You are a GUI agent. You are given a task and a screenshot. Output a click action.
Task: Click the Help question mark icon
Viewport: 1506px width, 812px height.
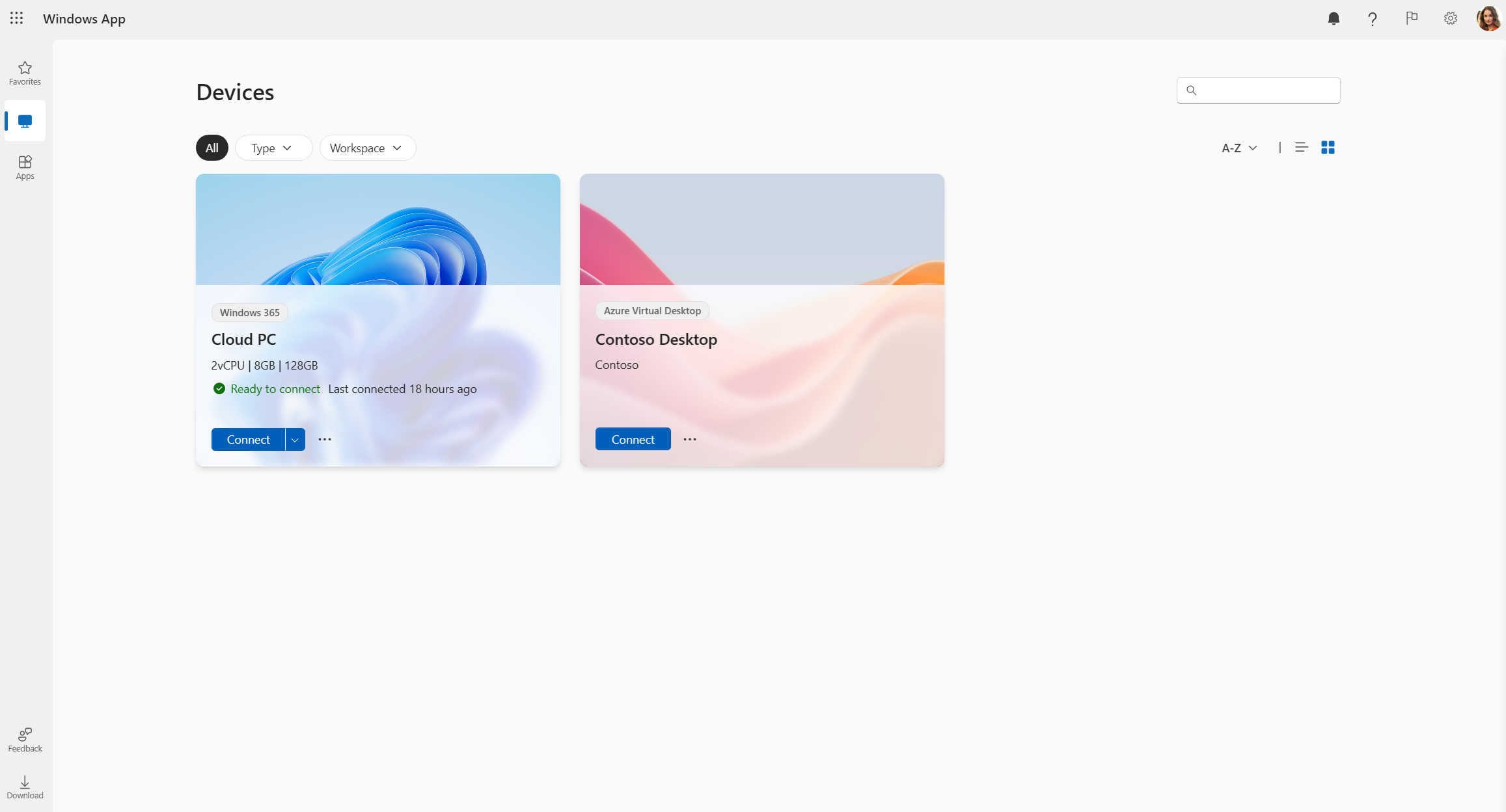(1372, 18)
